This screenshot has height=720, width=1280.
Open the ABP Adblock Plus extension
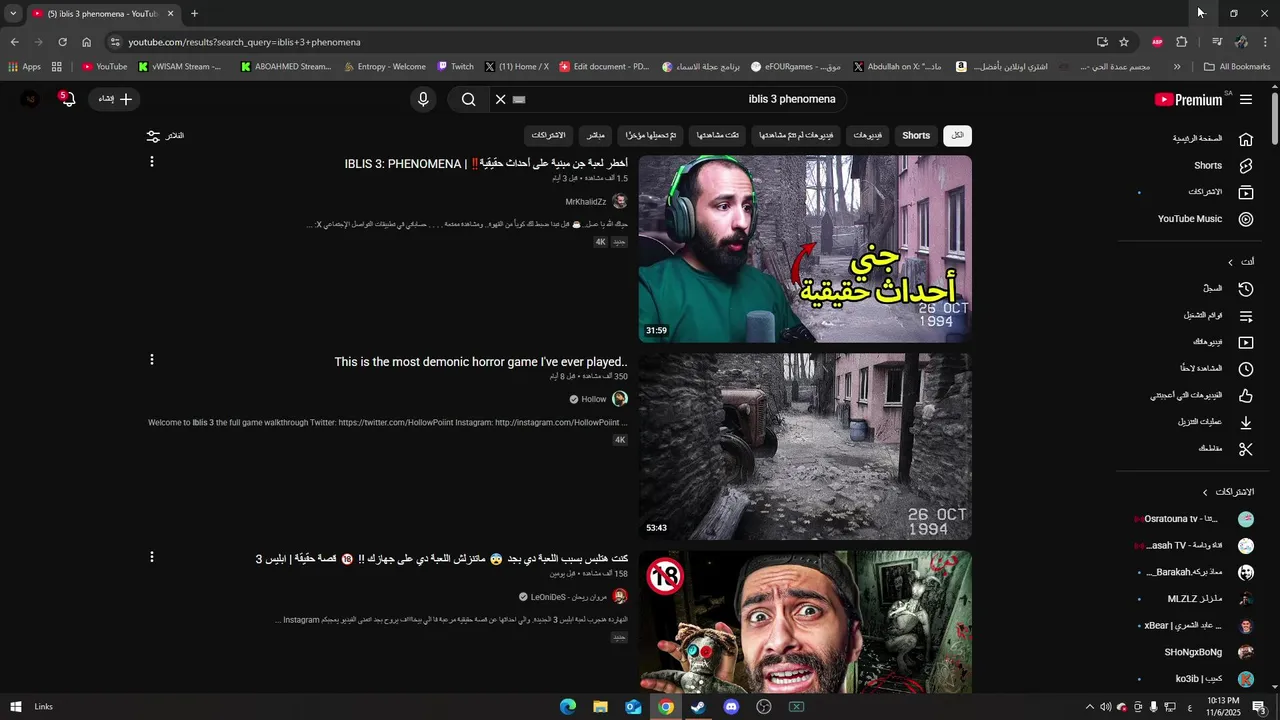coord(1157,42)
